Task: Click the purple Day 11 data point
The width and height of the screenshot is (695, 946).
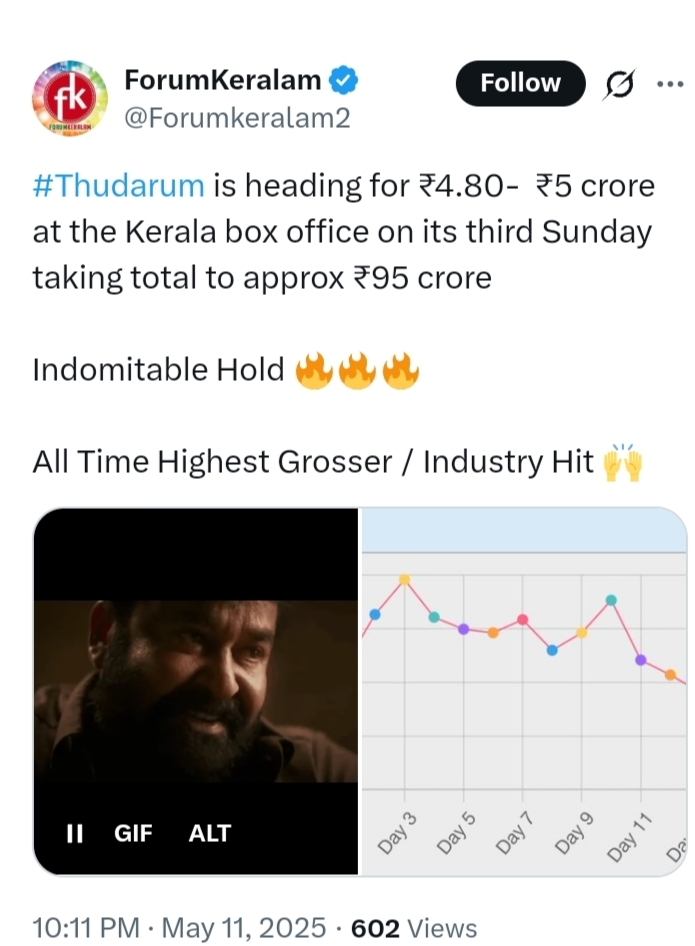Action: tap(641, 660)
